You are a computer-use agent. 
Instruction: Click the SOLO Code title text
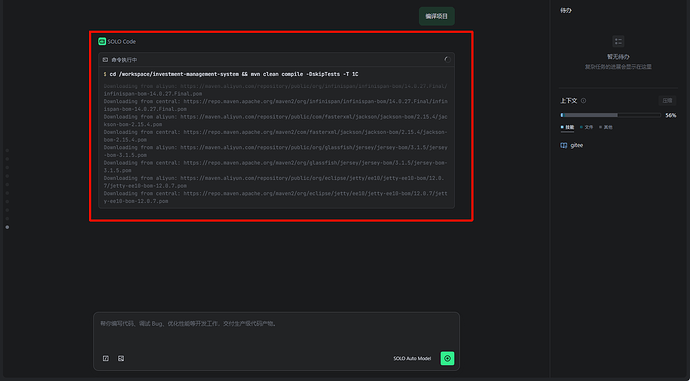[121, 41]
